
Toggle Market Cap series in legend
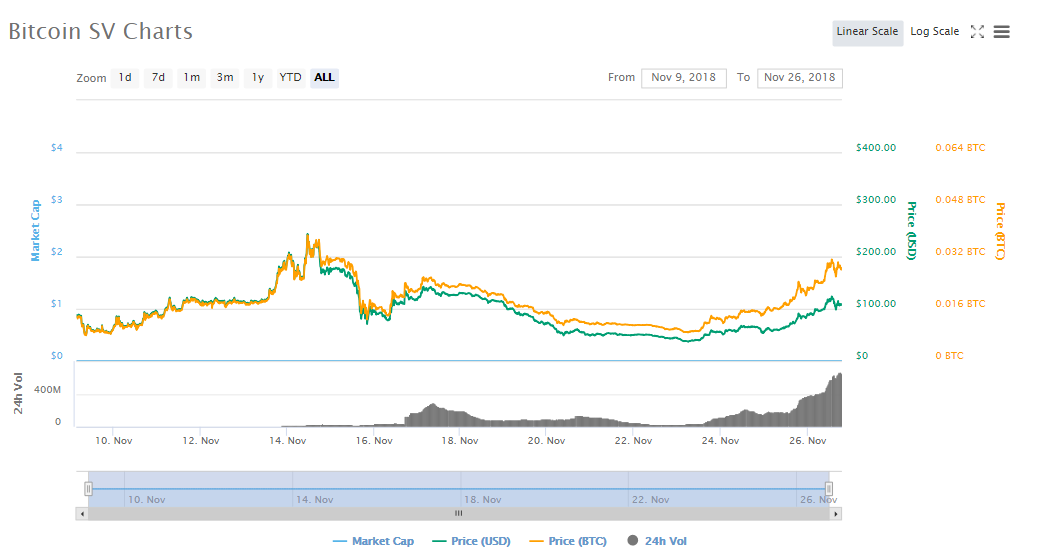click(374, 541)
